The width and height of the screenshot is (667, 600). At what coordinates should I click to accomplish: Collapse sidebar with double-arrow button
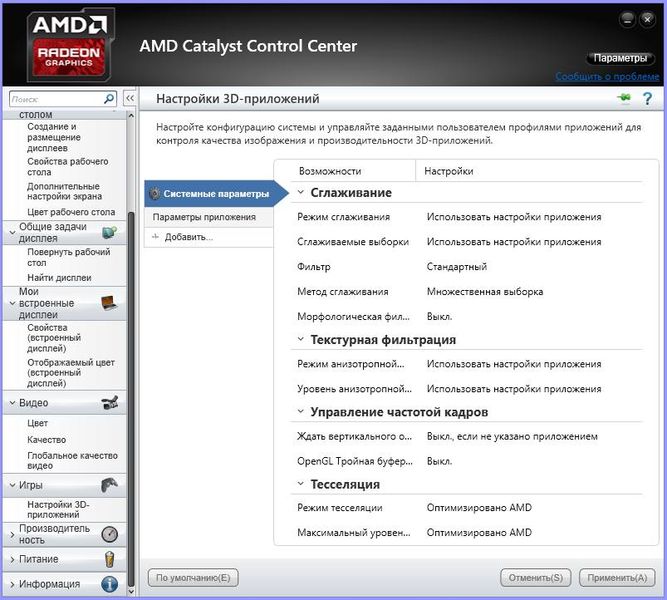(130, 98)
